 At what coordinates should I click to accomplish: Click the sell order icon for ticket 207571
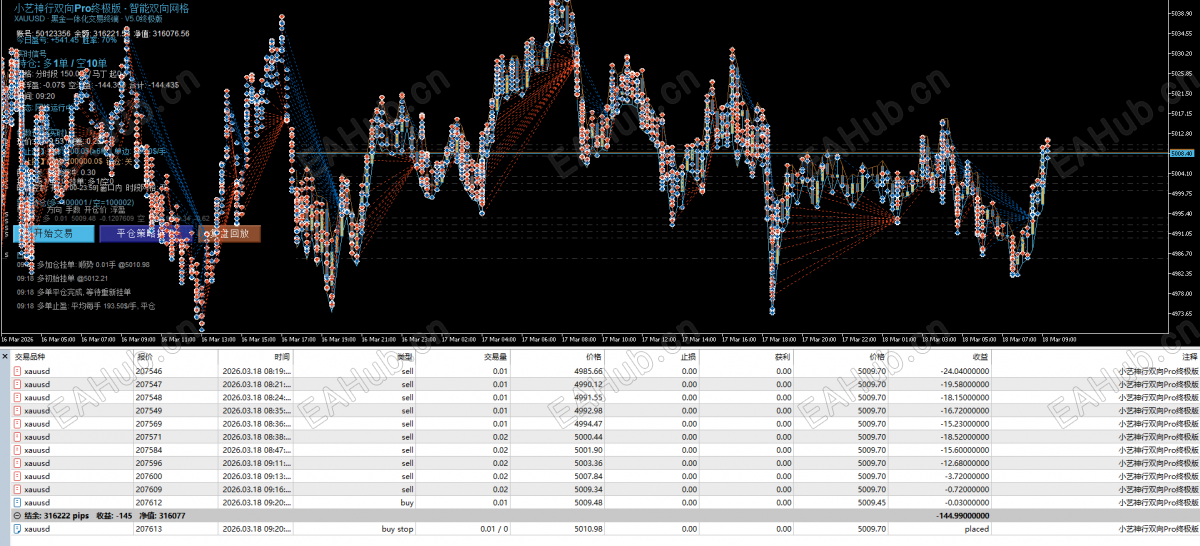tap(17, 436)
